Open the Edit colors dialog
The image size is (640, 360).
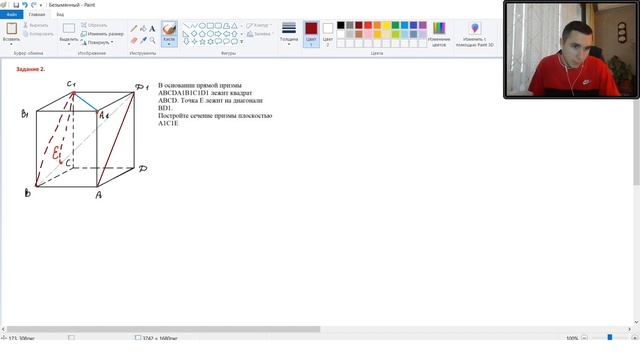click(x=439, y=34)
